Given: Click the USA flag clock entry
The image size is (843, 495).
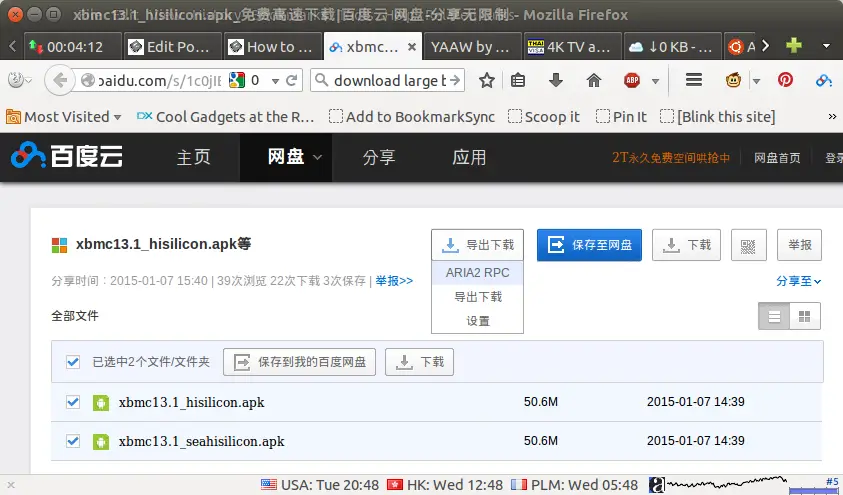Looking at the screenshot, I should [319, 485].
